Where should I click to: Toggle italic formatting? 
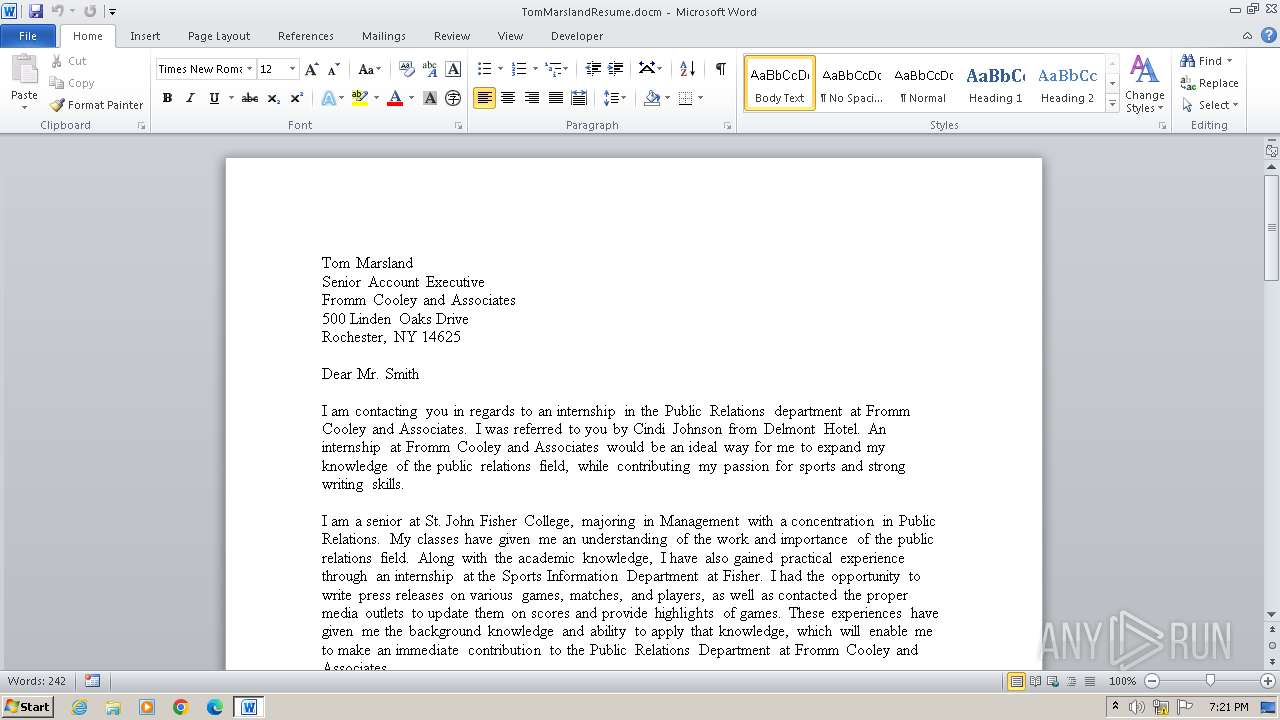(190, 98)
